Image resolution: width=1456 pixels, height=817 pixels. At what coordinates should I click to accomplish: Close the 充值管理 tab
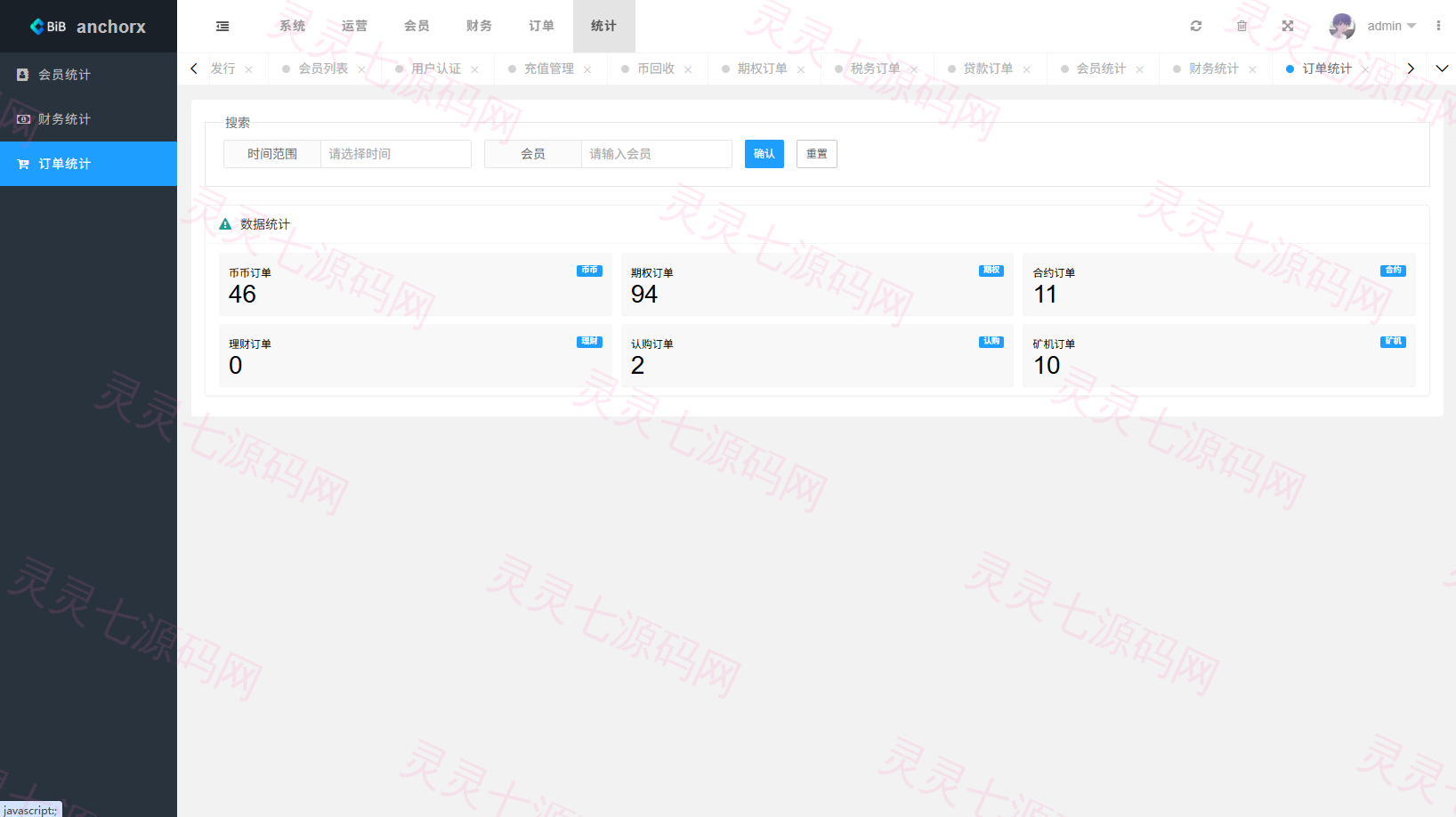click(587, 69)
